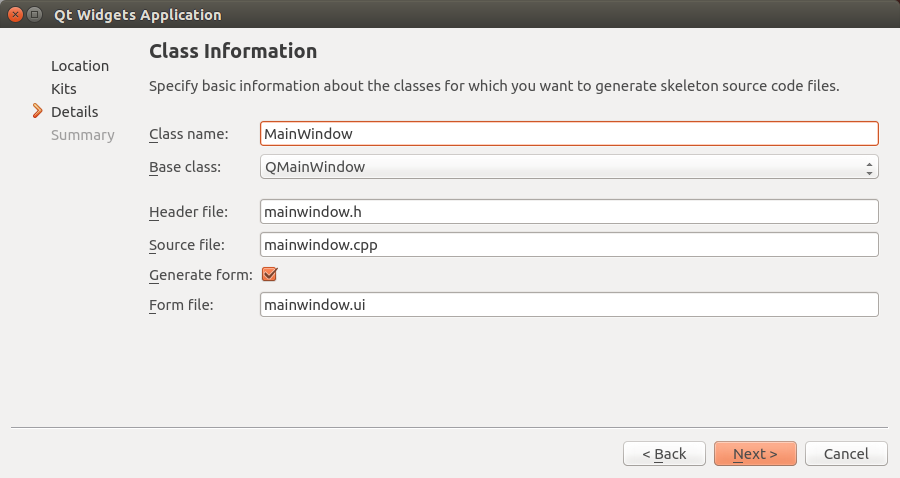The image size is (900, 478).
Task: Click the gray minimize button in title bar
Action: [x=35, y=15]
